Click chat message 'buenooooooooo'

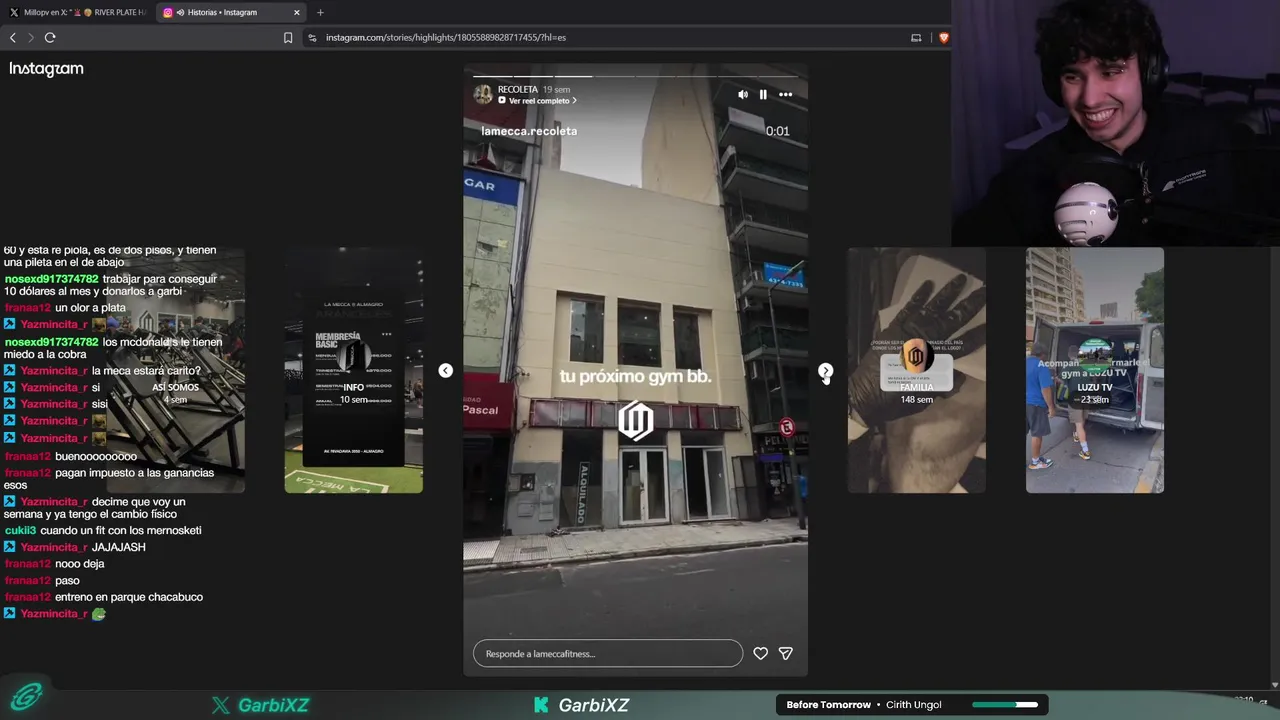pyautogui.click(x=96, y=456)
